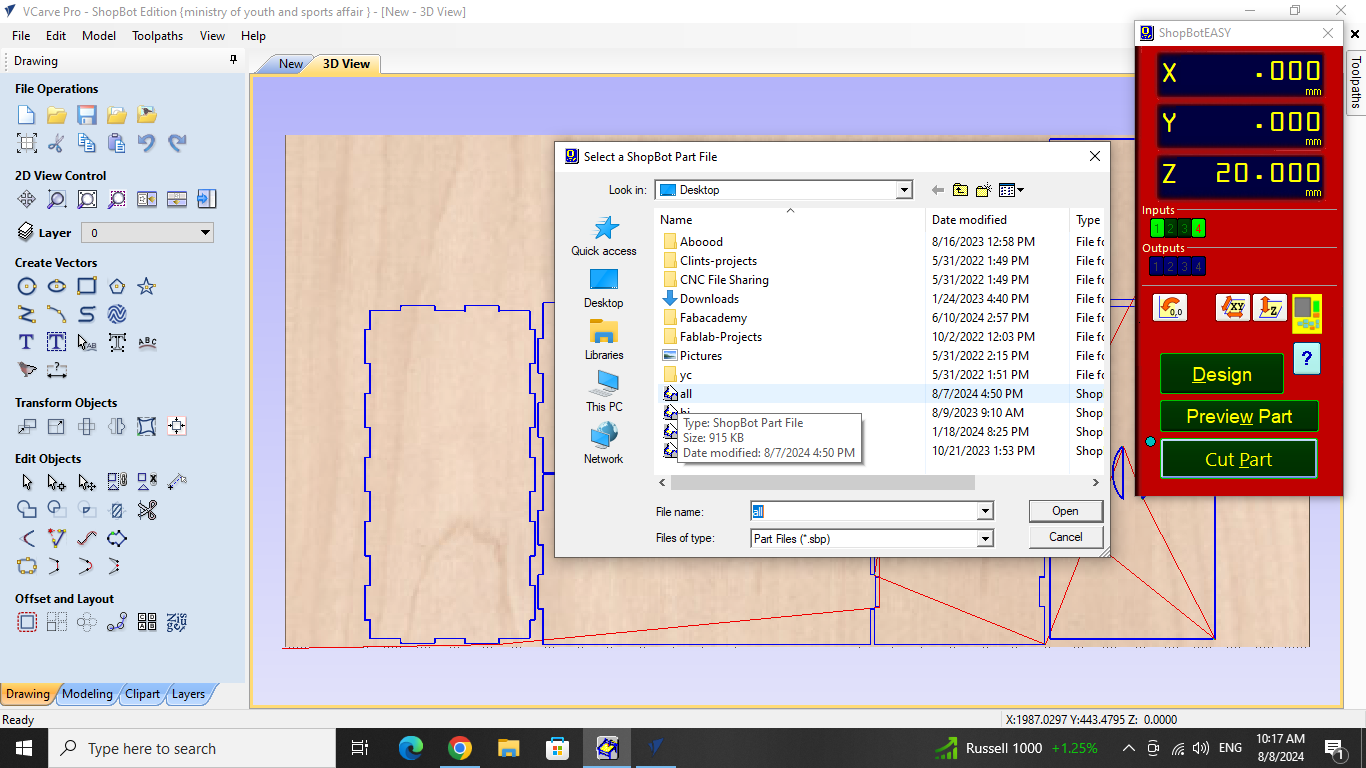The width and height of the screenshot is (1366, 768).
Task: Select the Draw Ellipse tool
Action: (x=57, y=287)
